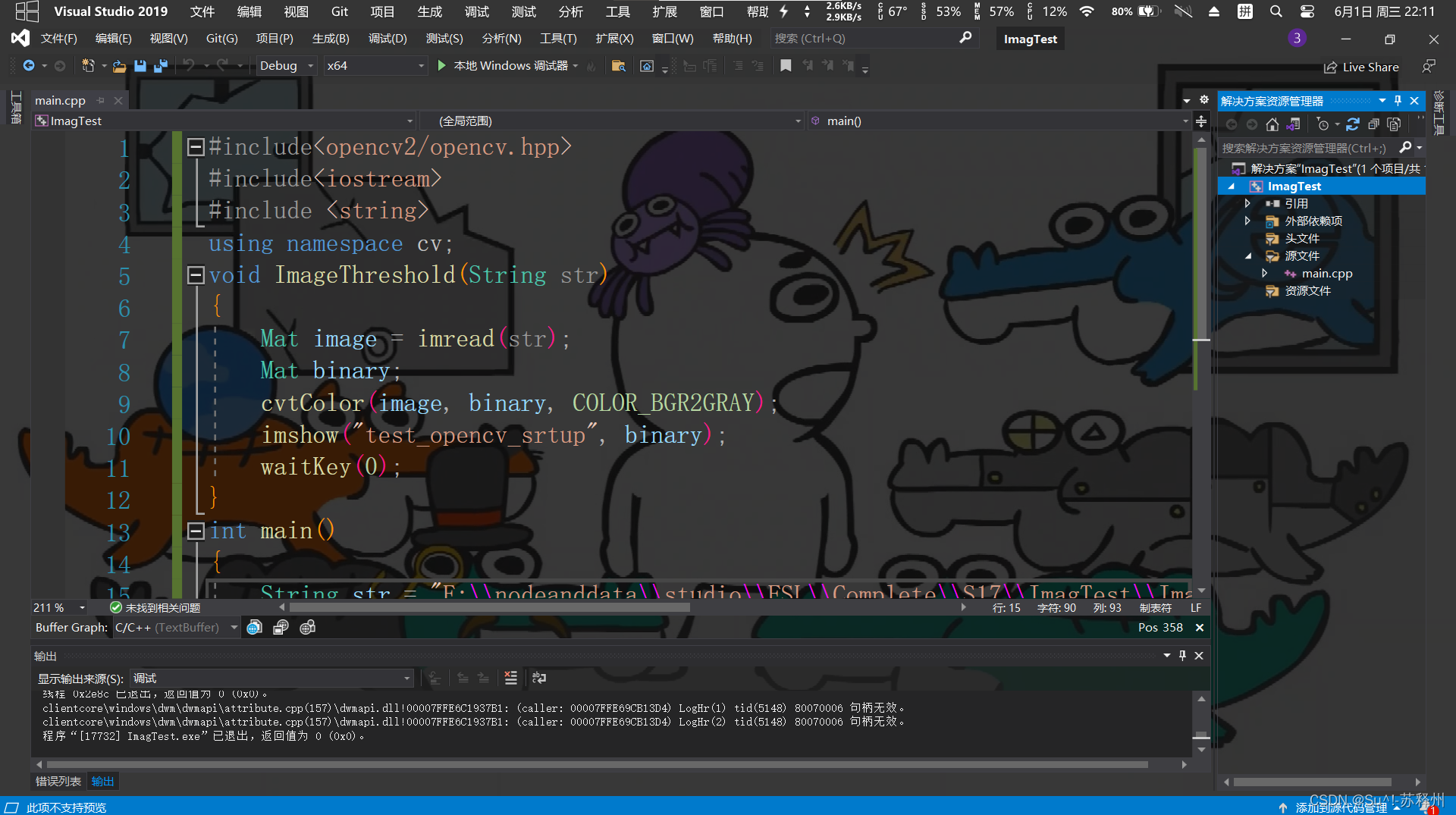Toggle word wrap in output panel
1456x815 pixels.
(x=539, y=678)
